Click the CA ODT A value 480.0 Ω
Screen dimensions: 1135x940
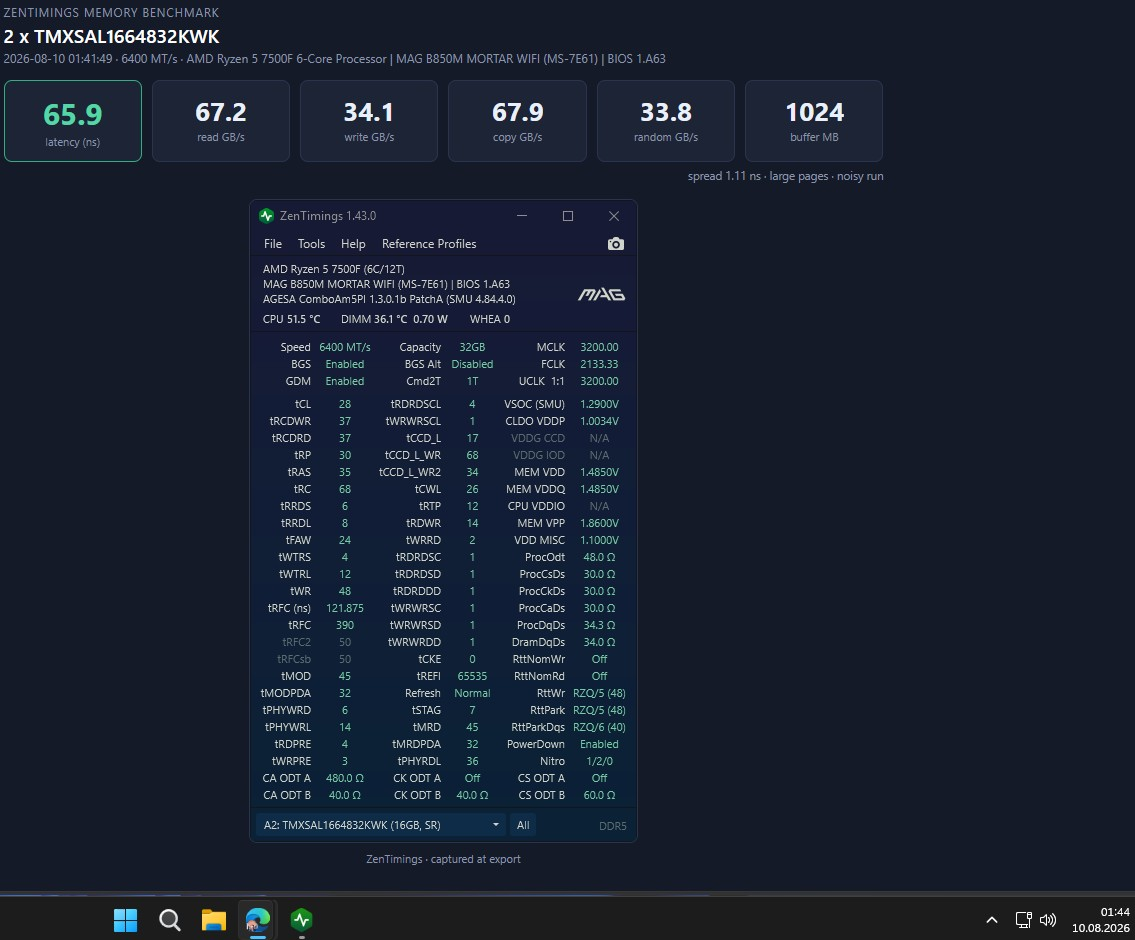click(x=345, y=778)
